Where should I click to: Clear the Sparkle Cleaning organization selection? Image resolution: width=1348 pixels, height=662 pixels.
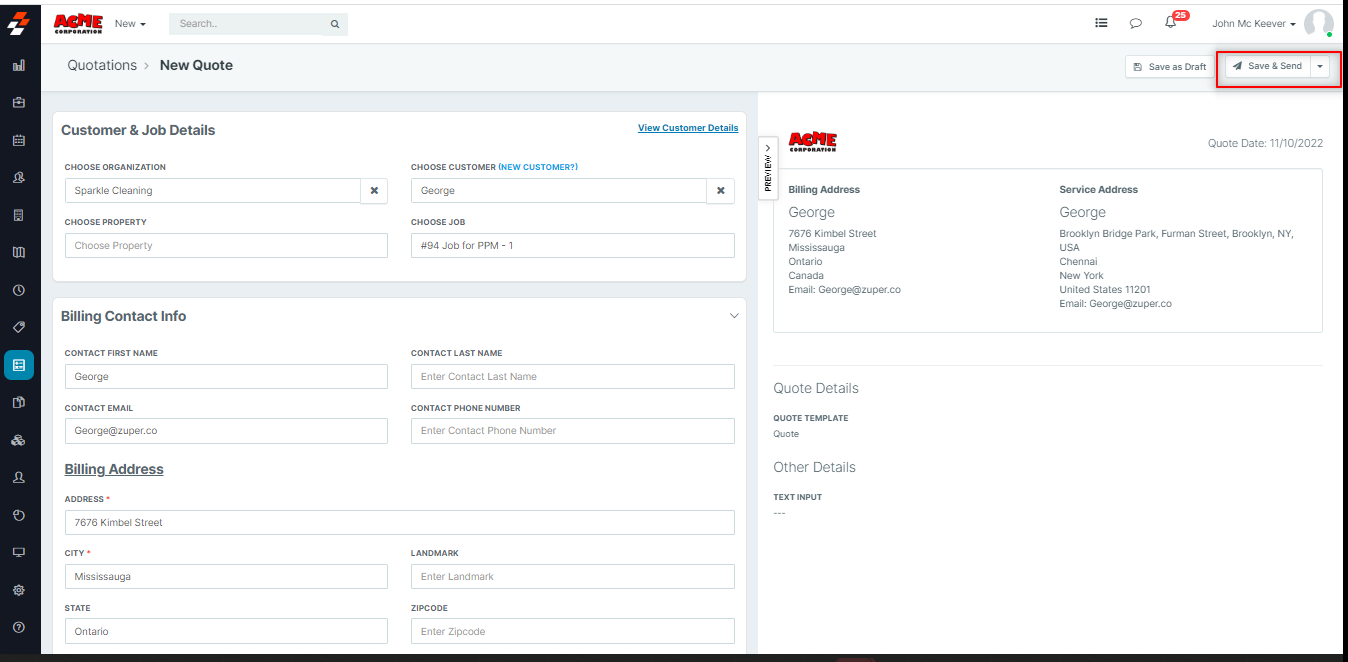pyautogui.click(x=374, y=191)
